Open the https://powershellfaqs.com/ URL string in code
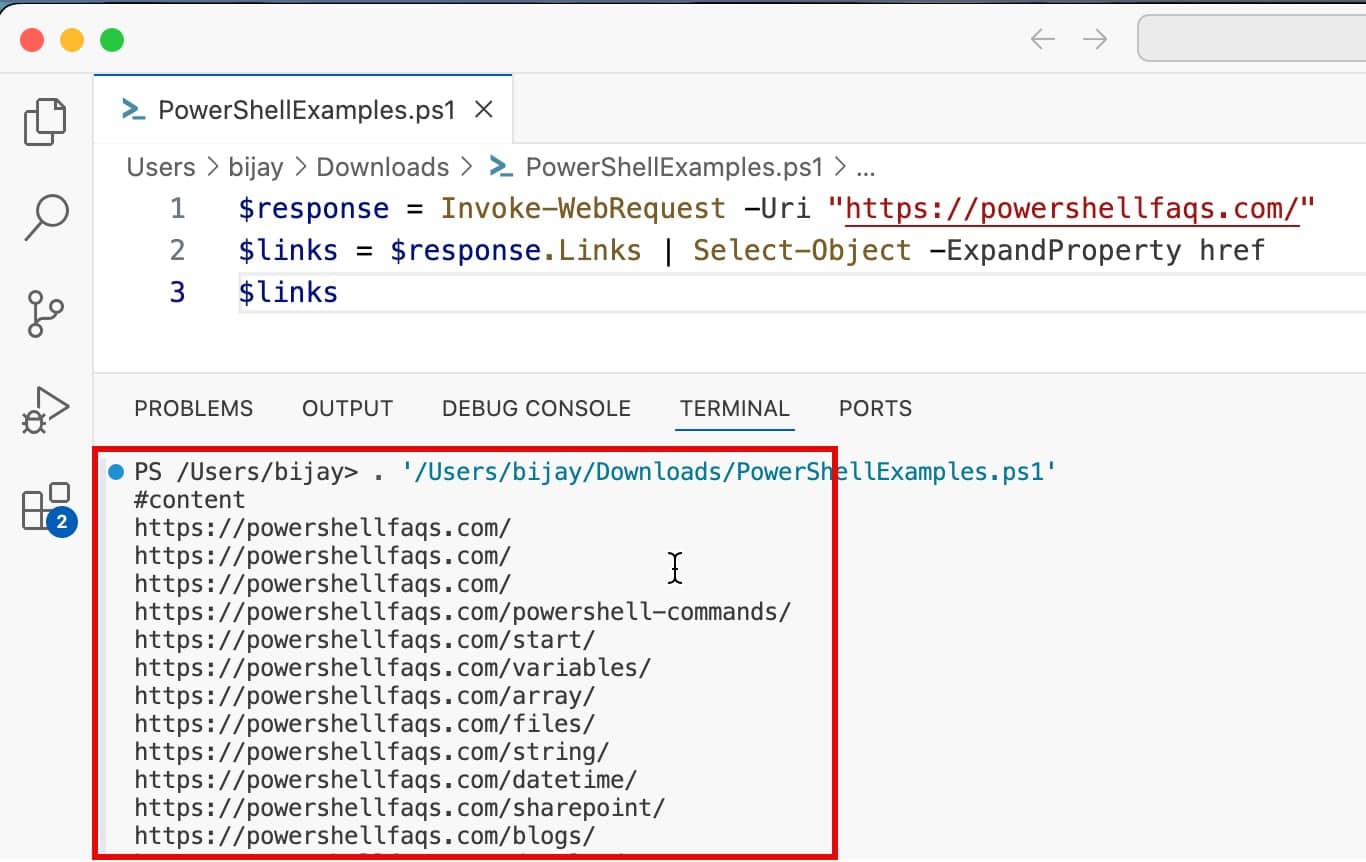The height and width of the screenshot is (862, 1366). (x=1071, y=208)
